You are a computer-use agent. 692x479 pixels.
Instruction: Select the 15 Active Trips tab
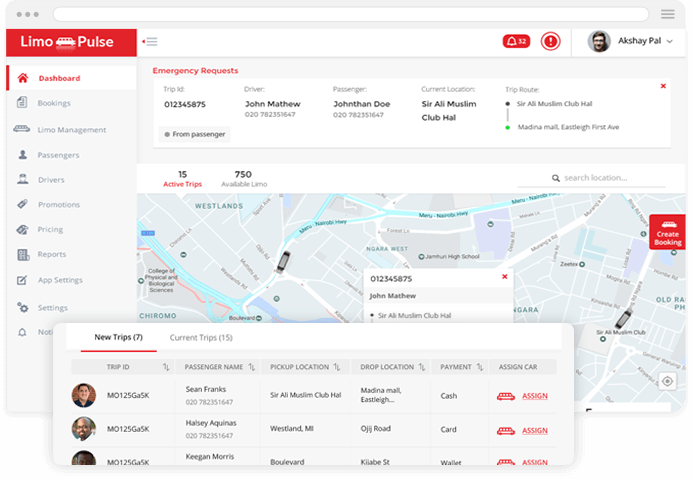182,179
